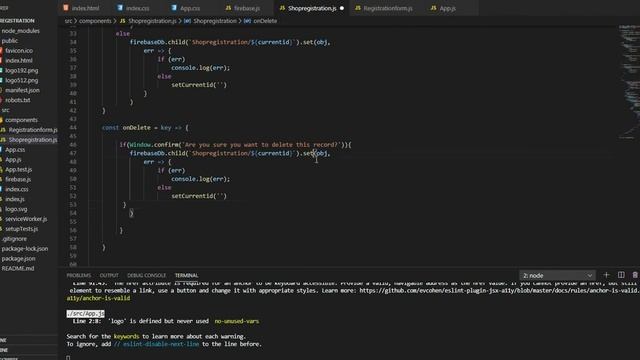Click the a11y/anchor-is-valid rule text

98,298
